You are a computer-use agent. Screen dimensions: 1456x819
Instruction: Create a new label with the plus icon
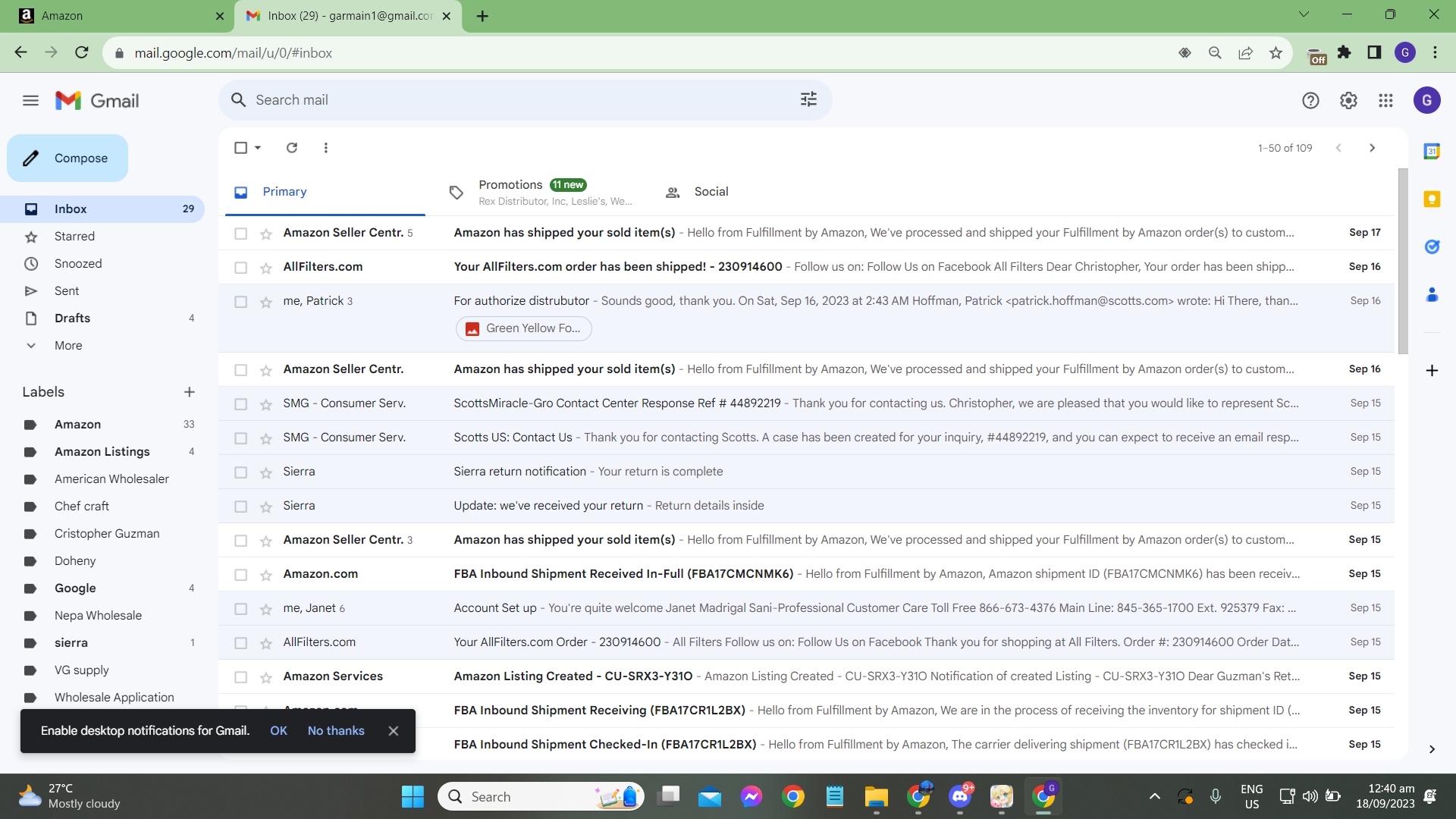click(190, 392)
